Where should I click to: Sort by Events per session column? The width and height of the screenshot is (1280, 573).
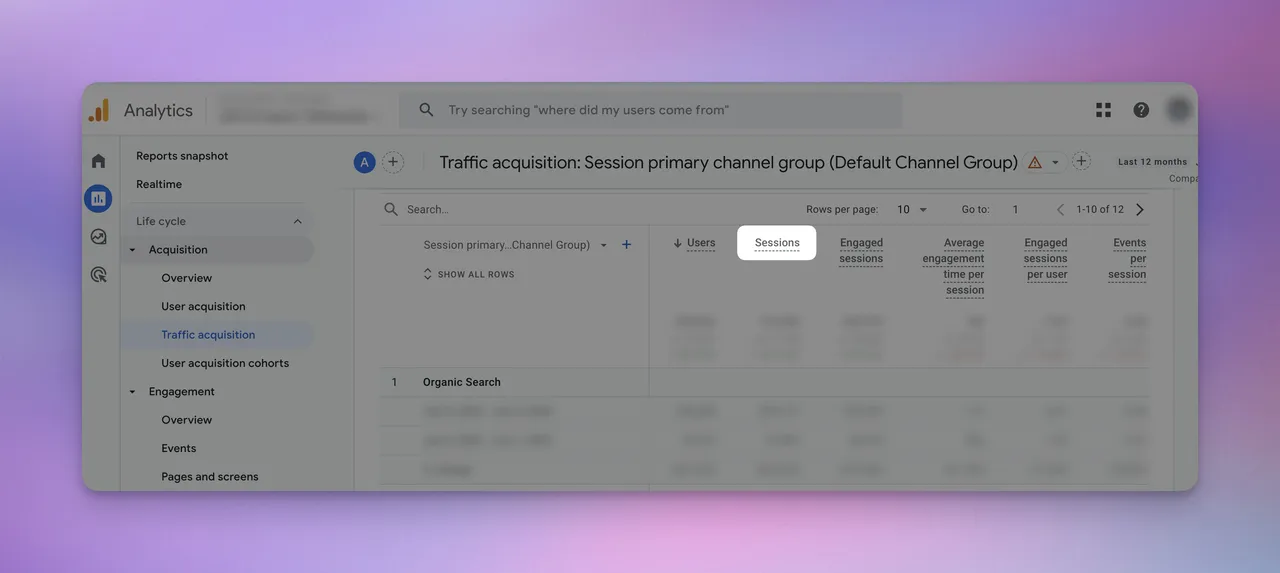(1127, 259)
